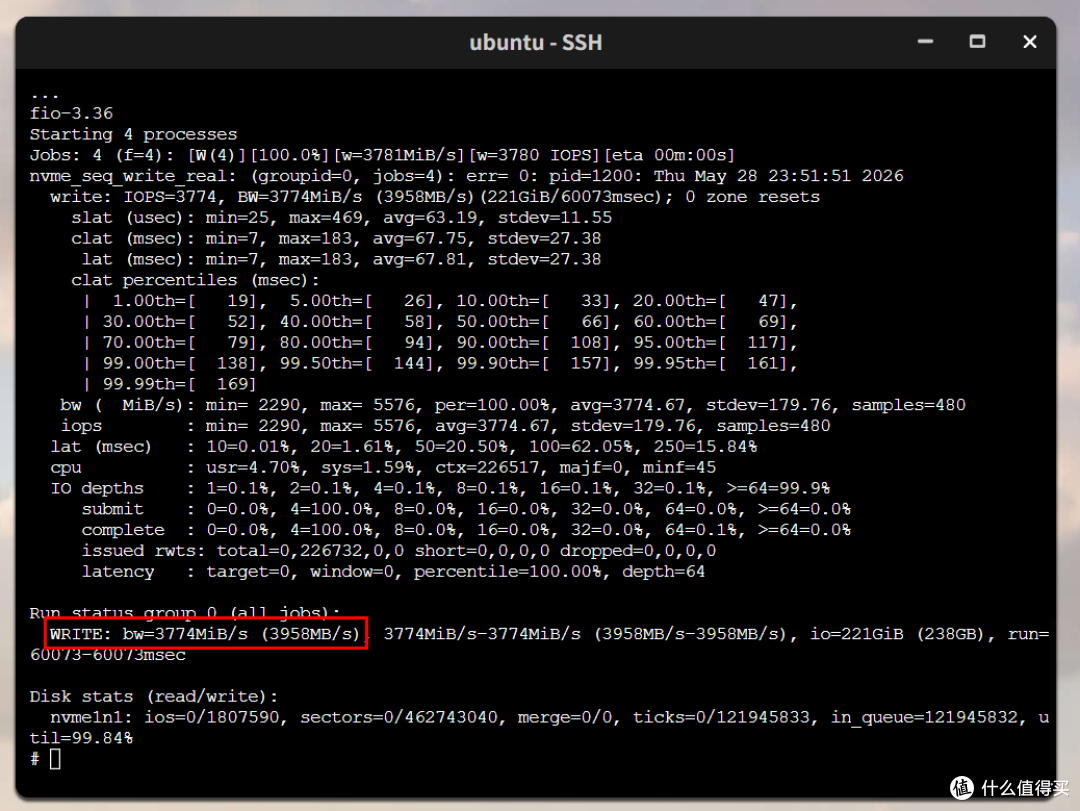Click the '99.00th=[ 138]' percentile row
Viewport: 1080px width, 811px height.
point(440,363)
